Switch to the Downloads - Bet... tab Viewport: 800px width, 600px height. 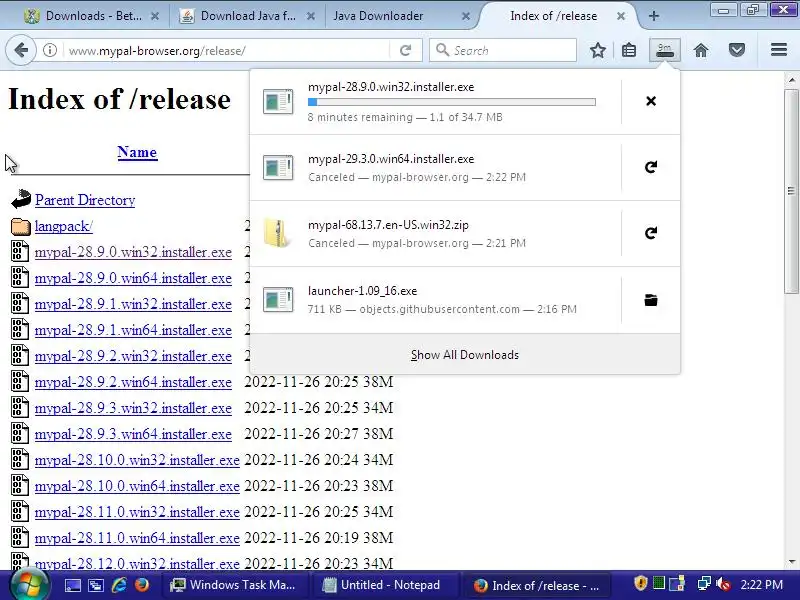click(x=92, y=16)
